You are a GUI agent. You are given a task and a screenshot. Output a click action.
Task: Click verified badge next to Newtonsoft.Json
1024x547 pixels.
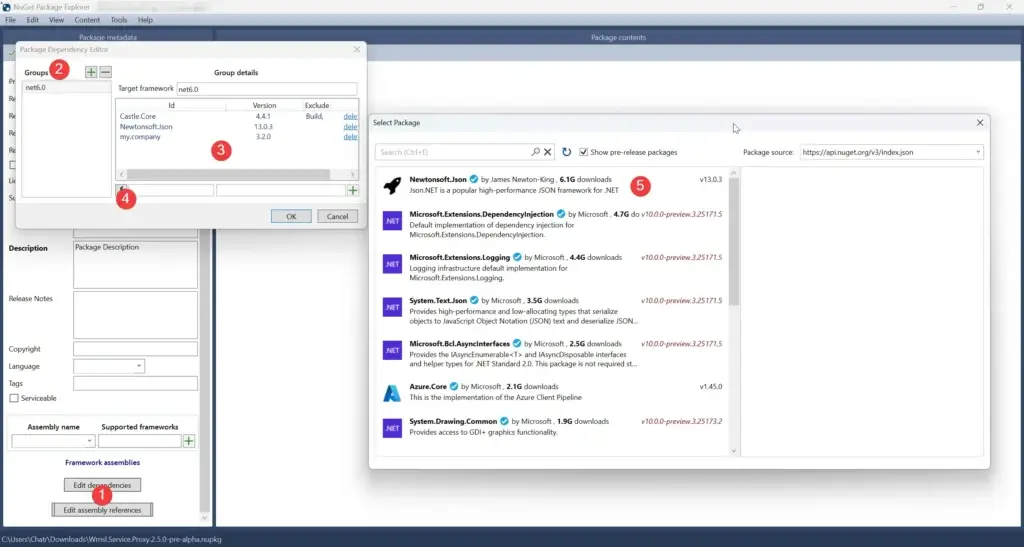pyautogui.click(x=474, y=179)
